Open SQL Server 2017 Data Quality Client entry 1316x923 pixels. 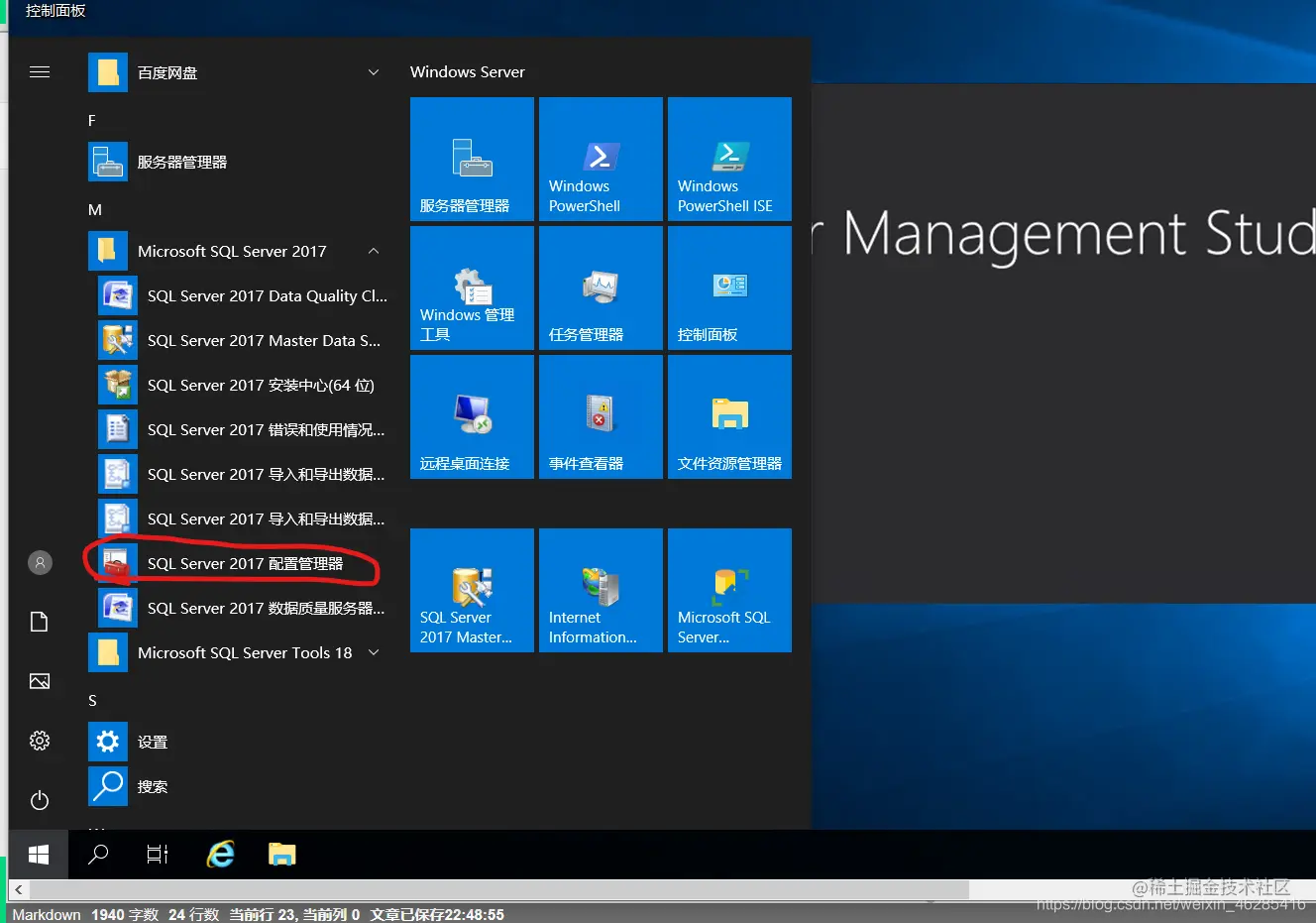click(x=243, y=295)
